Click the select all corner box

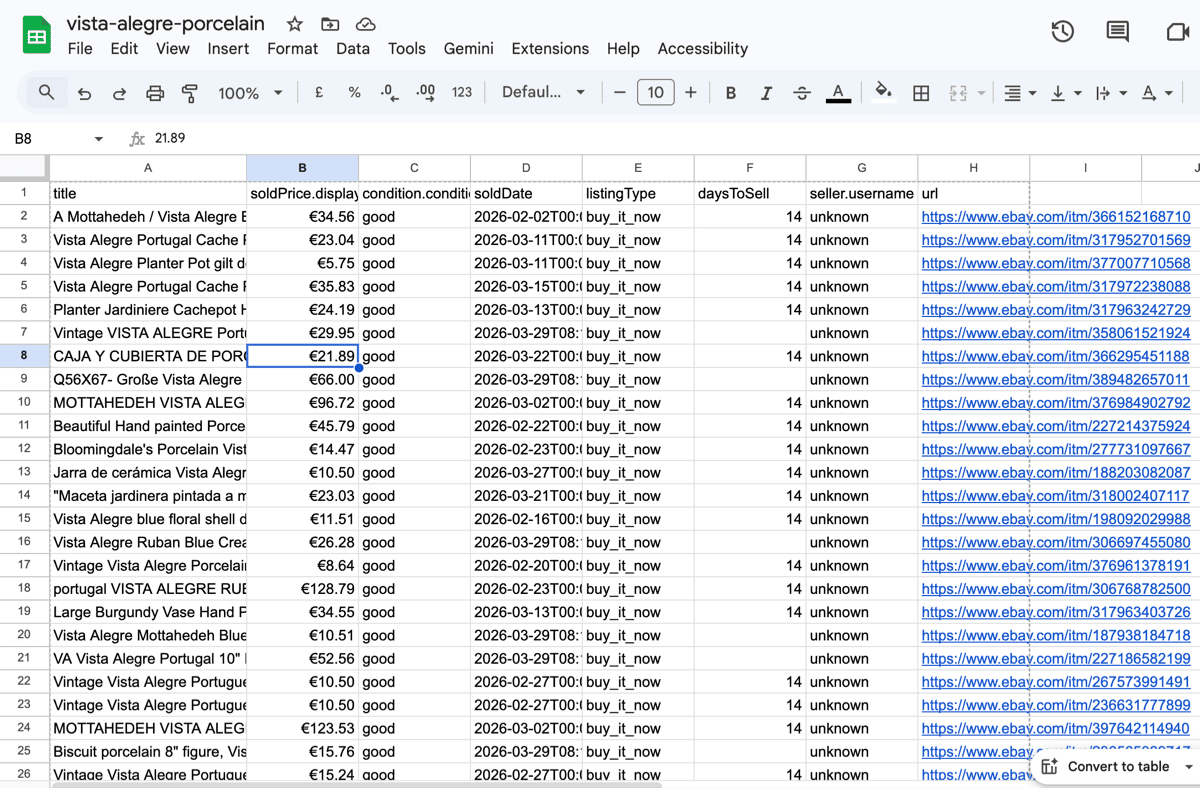(x=24, y=167)
